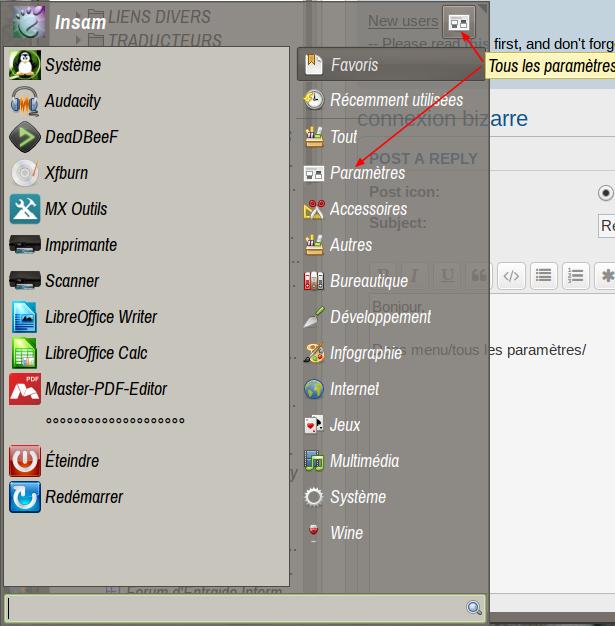The height and width of the screenshot is (626, 615).
Task: Click the Insam username label
Action: pos(80,22)
